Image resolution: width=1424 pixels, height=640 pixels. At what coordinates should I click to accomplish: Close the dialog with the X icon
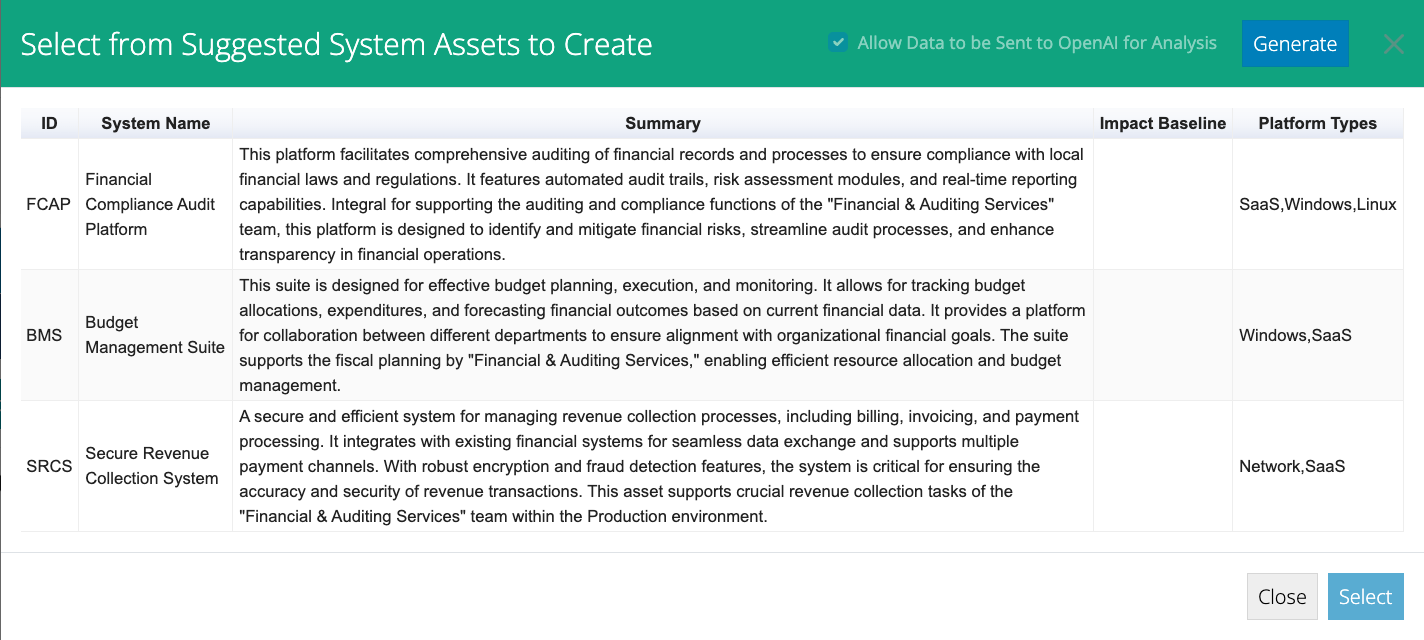coord(1393,44)
